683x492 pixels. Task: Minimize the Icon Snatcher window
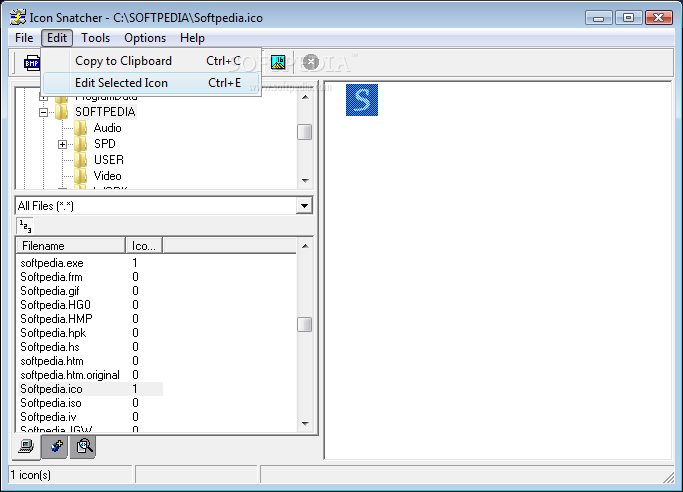click(x=599, y=18)
